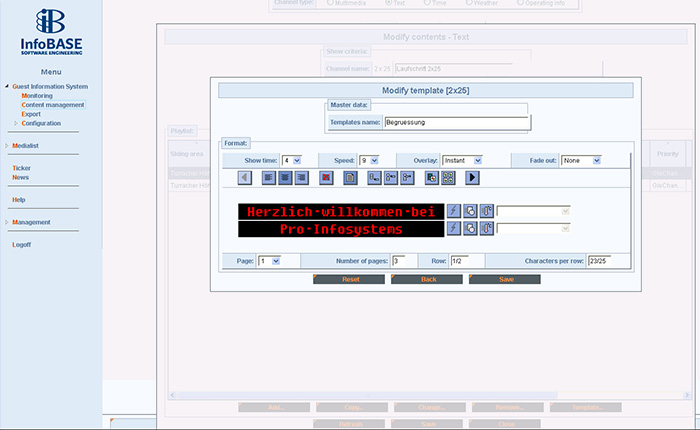The image size is (700, 430).
Task: Click LED text row 'Herzlich willkommen bei'
Action: tap(341, 212)
